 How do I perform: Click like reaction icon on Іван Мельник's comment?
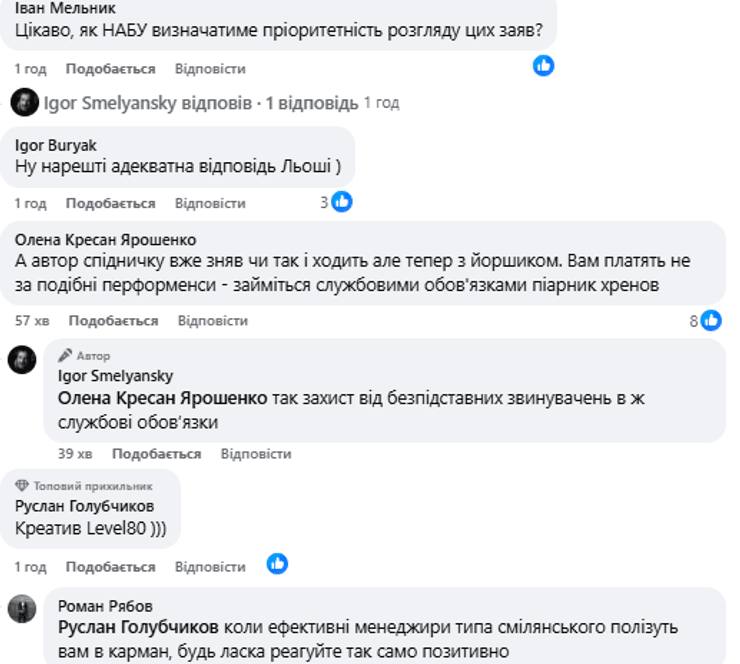[543, 66]
